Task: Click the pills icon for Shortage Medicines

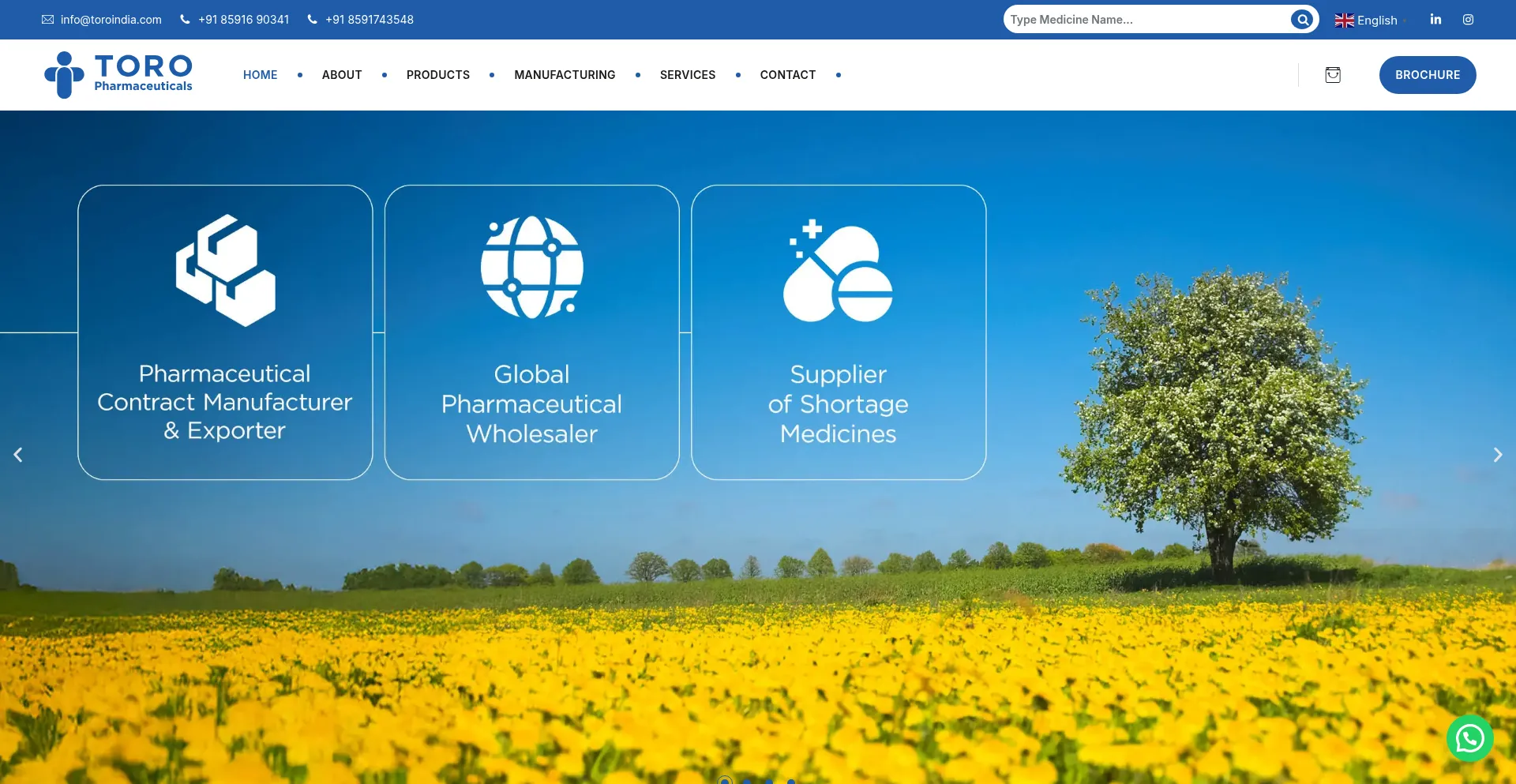Action: [x=838, y=271]
